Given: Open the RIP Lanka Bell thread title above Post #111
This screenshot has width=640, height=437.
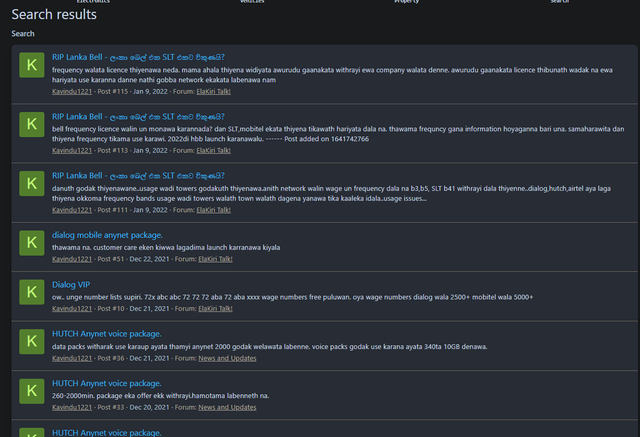Looking at the screenshot, I should coord(138,176).
